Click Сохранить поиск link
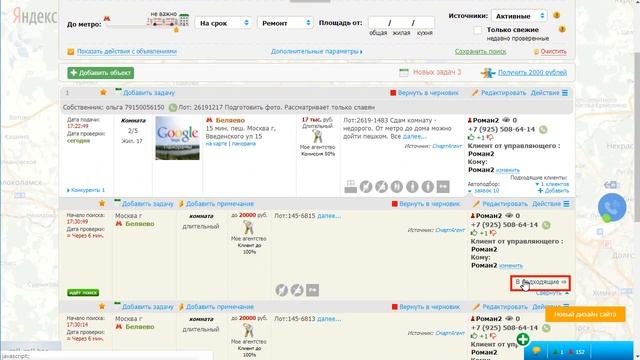 coord(480,51)
